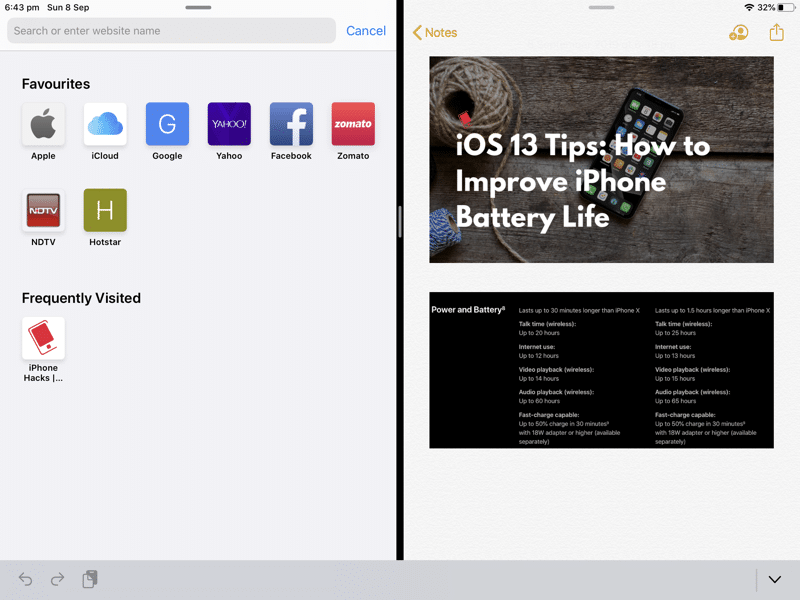This screenshot has height=600, width=800.
Task: Open frequently visited iPhone Hacks site
Action: click(43, 339)
